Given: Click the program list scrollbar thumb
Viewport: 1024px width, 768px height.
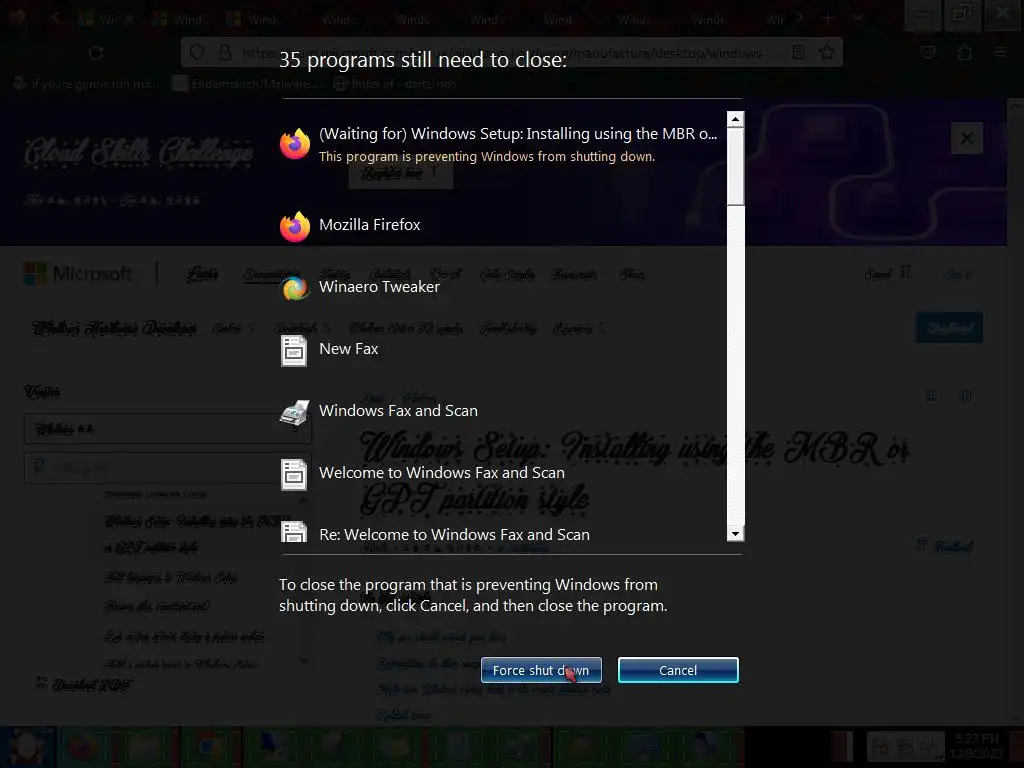Looking at the screenshot, I should [x=735, y=166].
